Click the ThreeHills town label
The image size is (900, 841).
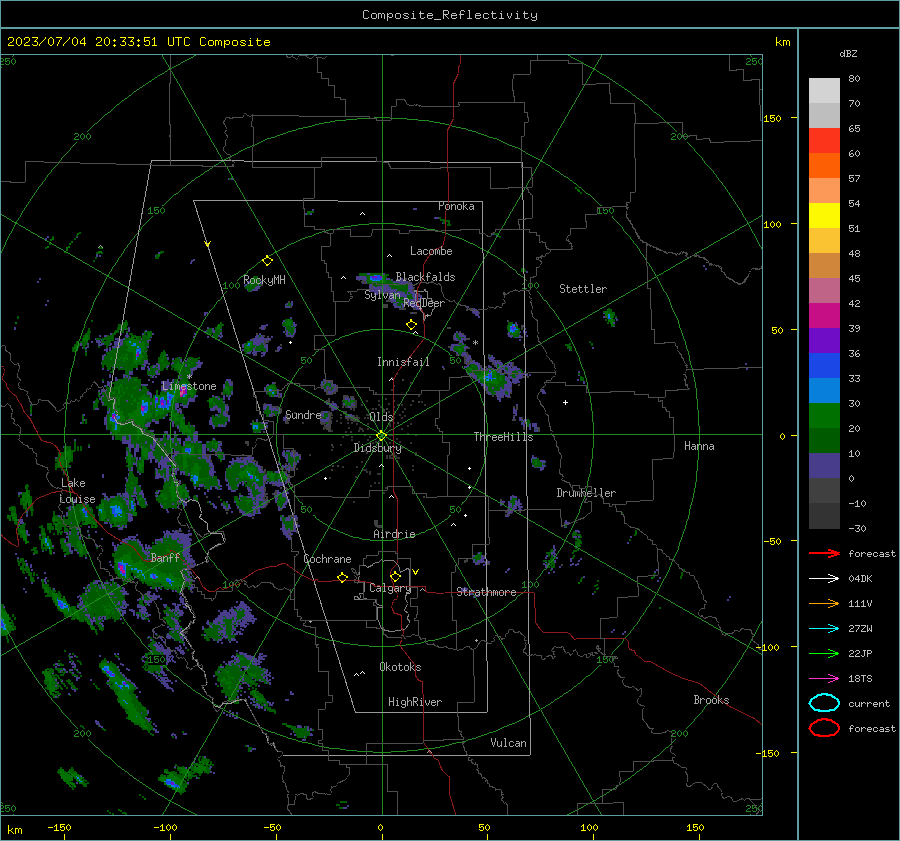tap(503, 437)
